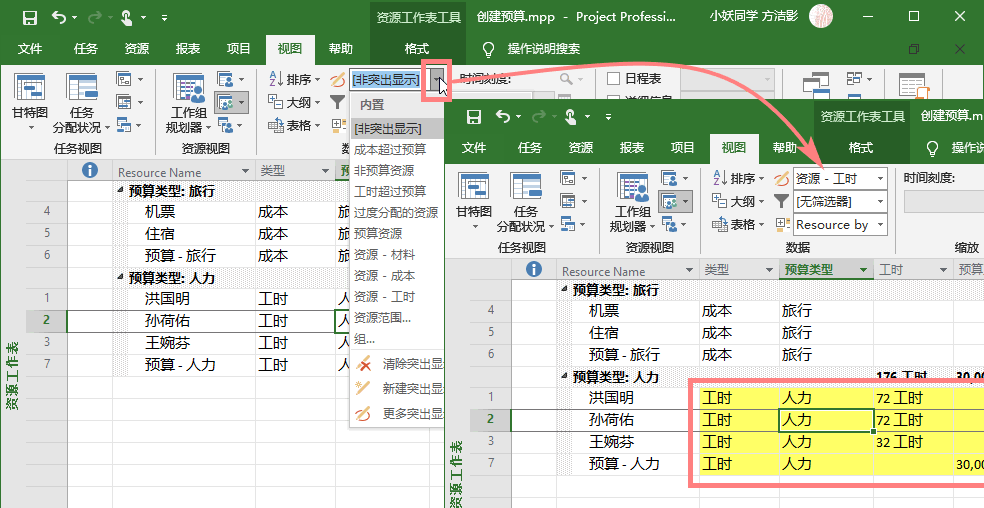Click outline button in back window
984x508 pixels.
point(294,102)
